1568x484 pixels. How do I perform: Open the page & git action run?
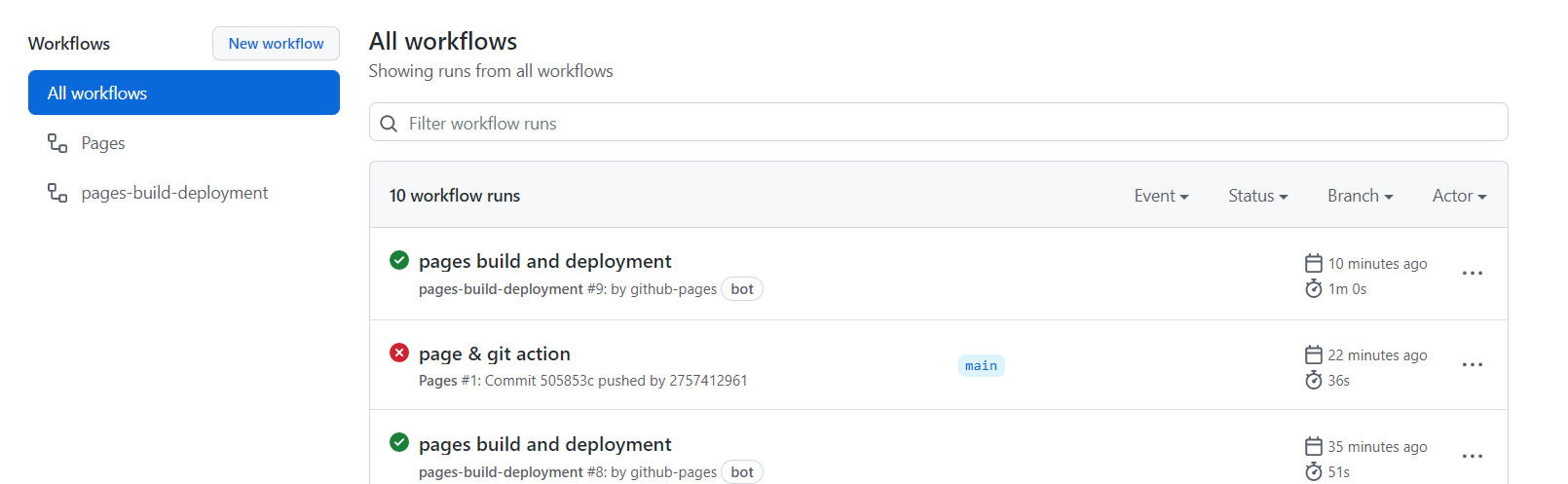pyautogui.click(x=495, y=354)
